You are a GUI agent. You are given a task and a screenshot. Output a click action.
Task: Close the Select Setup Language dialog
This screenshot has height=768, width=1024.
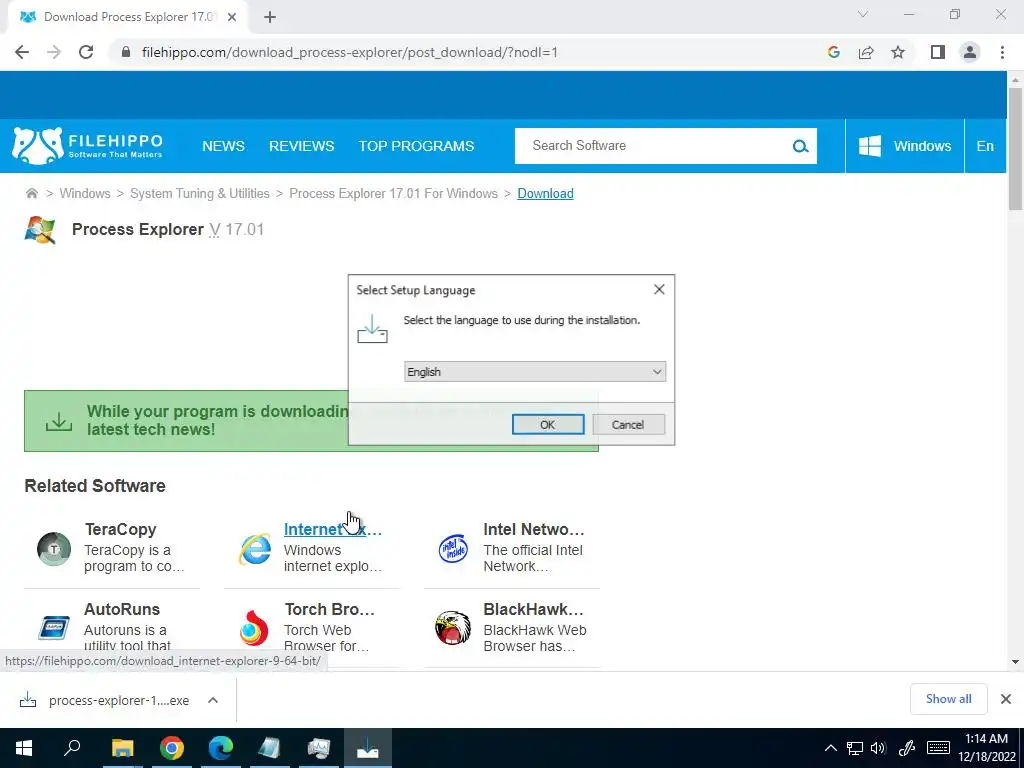[x=659, y=289]
